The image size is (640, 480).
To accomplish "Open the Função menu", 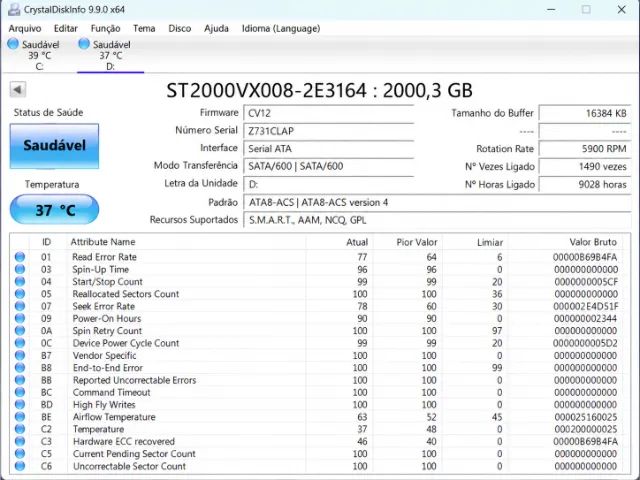I will (105, 29).
